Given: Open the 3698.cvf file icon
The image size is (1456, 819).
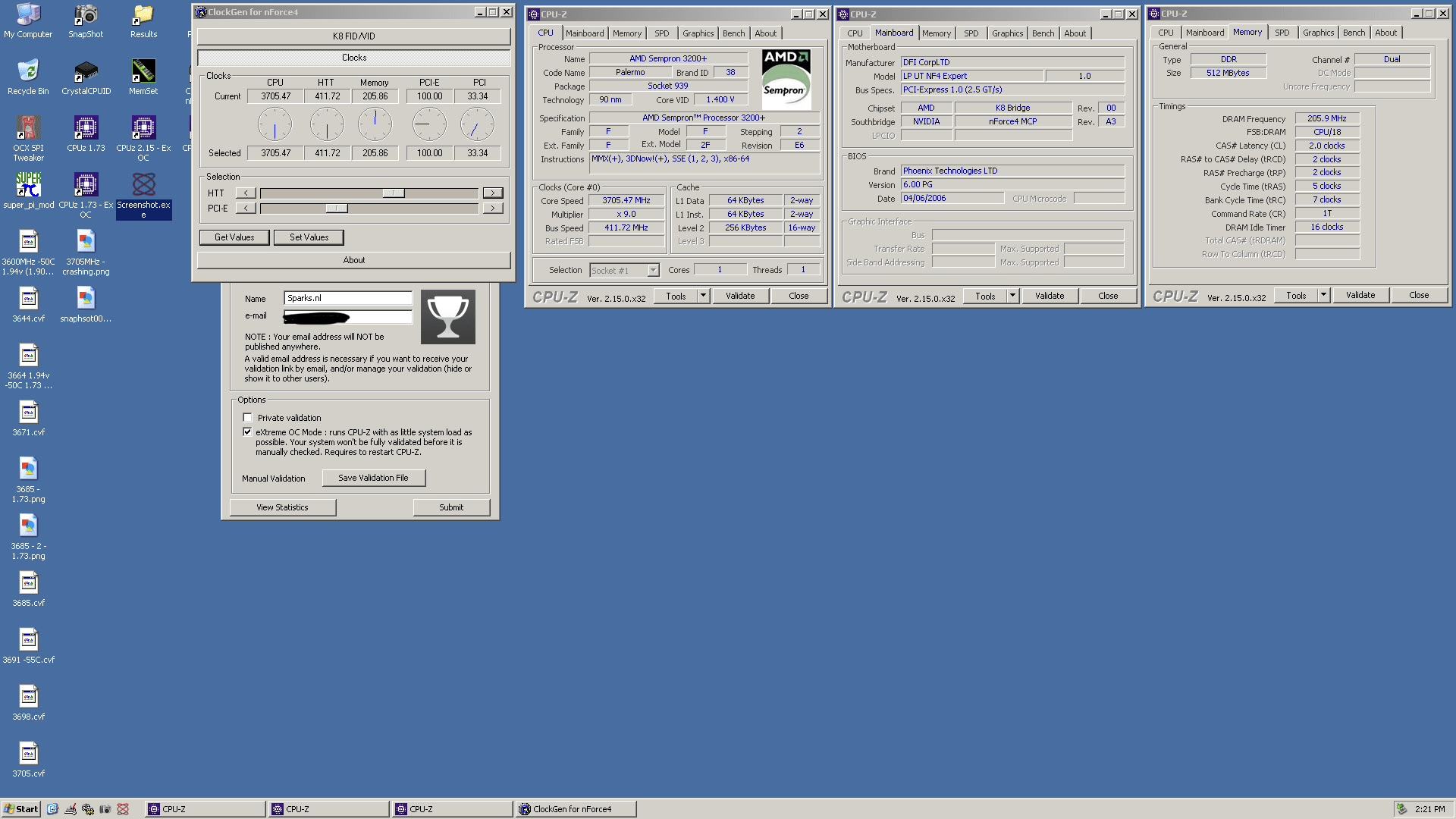Looking at the screenshot, I should pyautogui.click(x=28, y=703).
